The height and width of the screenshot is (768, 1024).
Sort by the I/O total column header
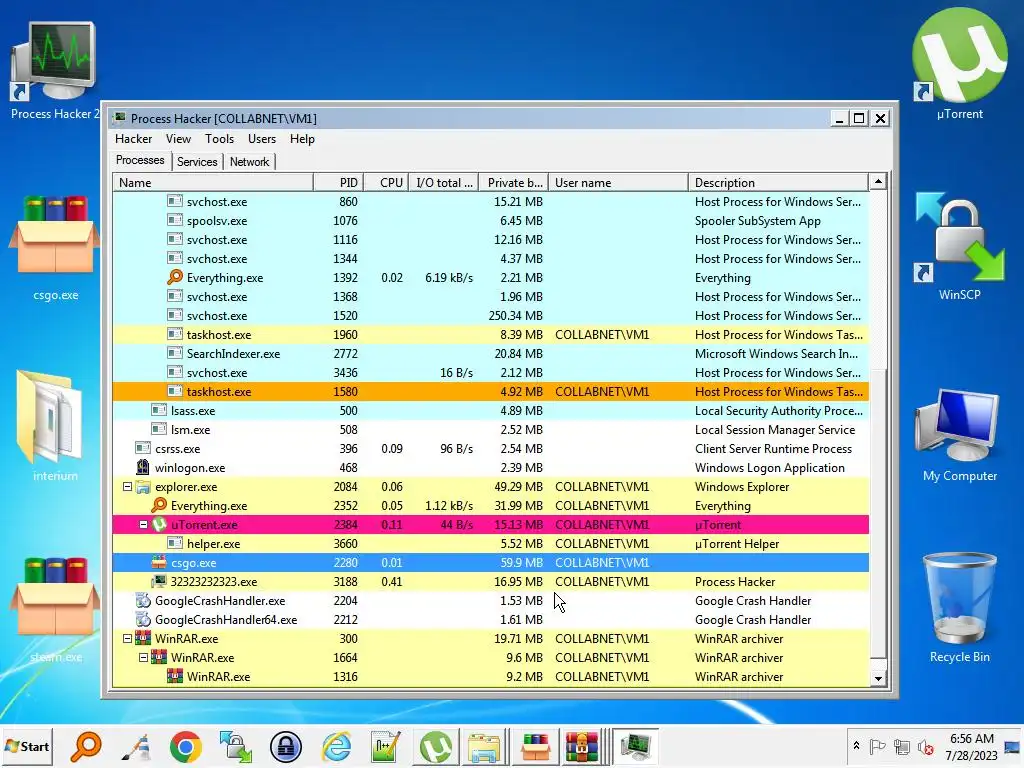[444, 183]
